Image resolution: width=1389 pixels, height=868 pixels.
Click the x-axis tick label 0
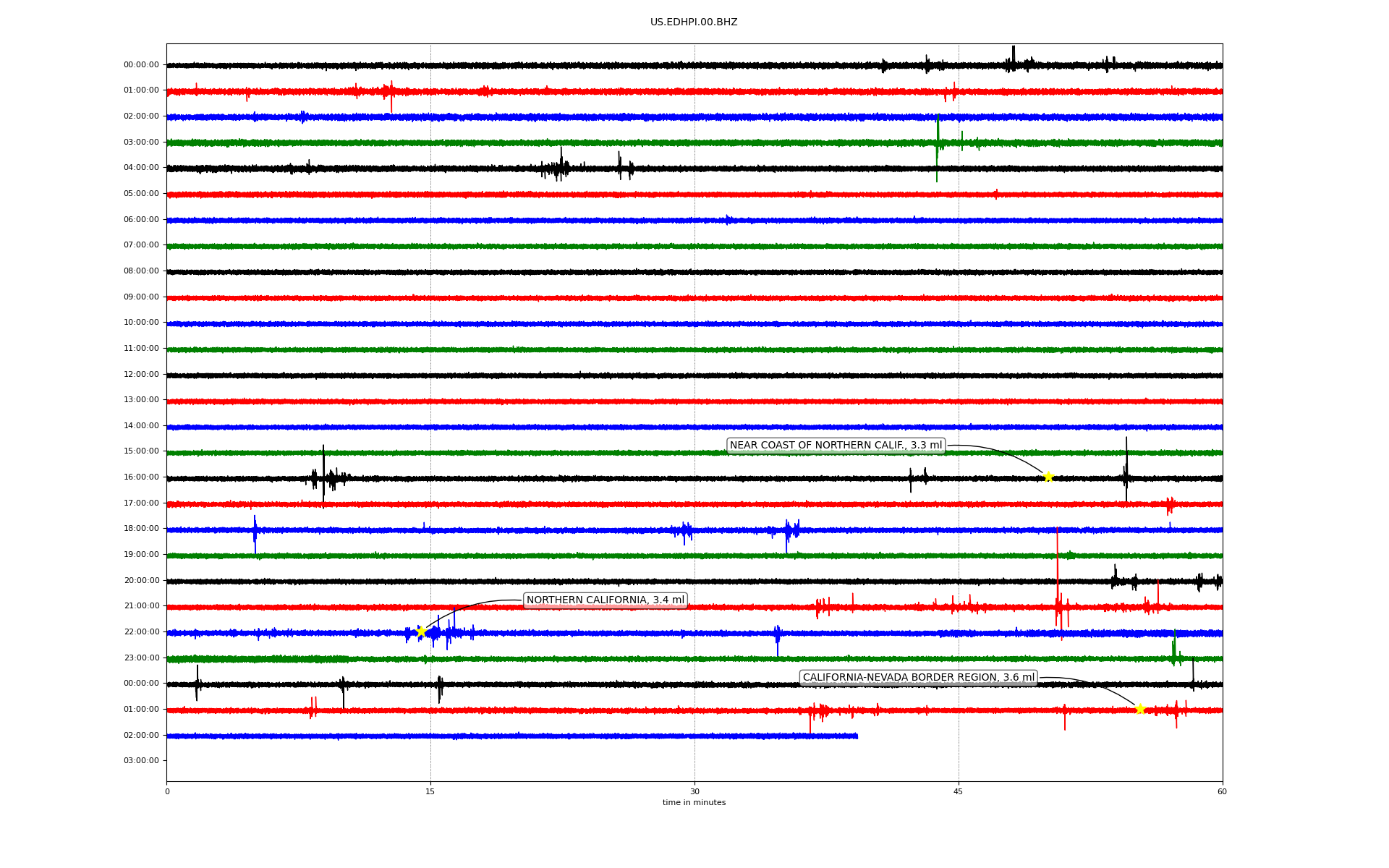[167, 791]
